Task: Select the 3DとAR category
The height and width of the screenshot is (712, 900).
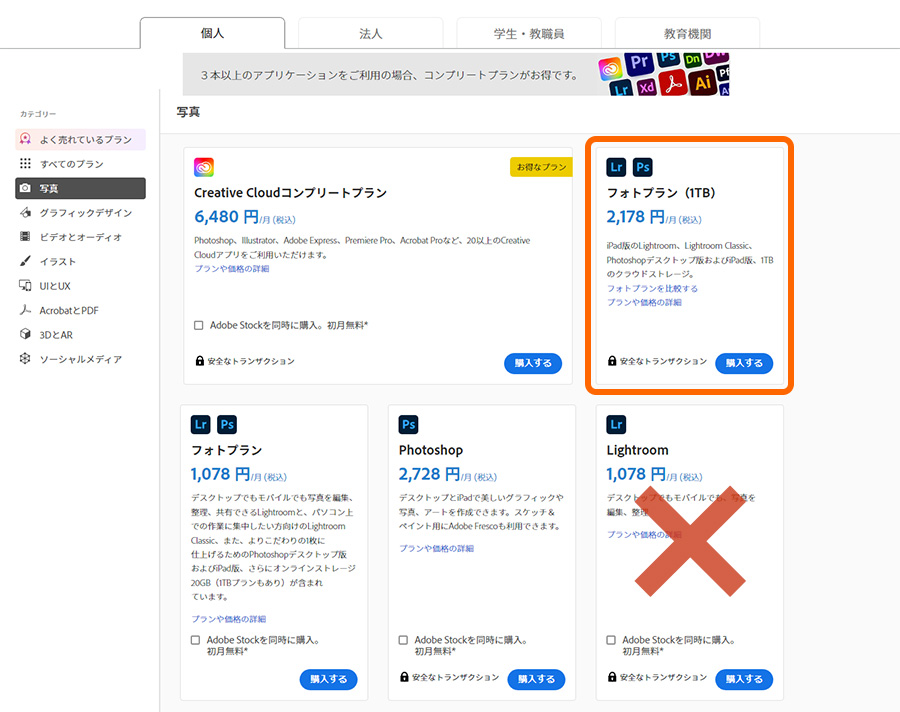Action: click(x=80, y=335)
